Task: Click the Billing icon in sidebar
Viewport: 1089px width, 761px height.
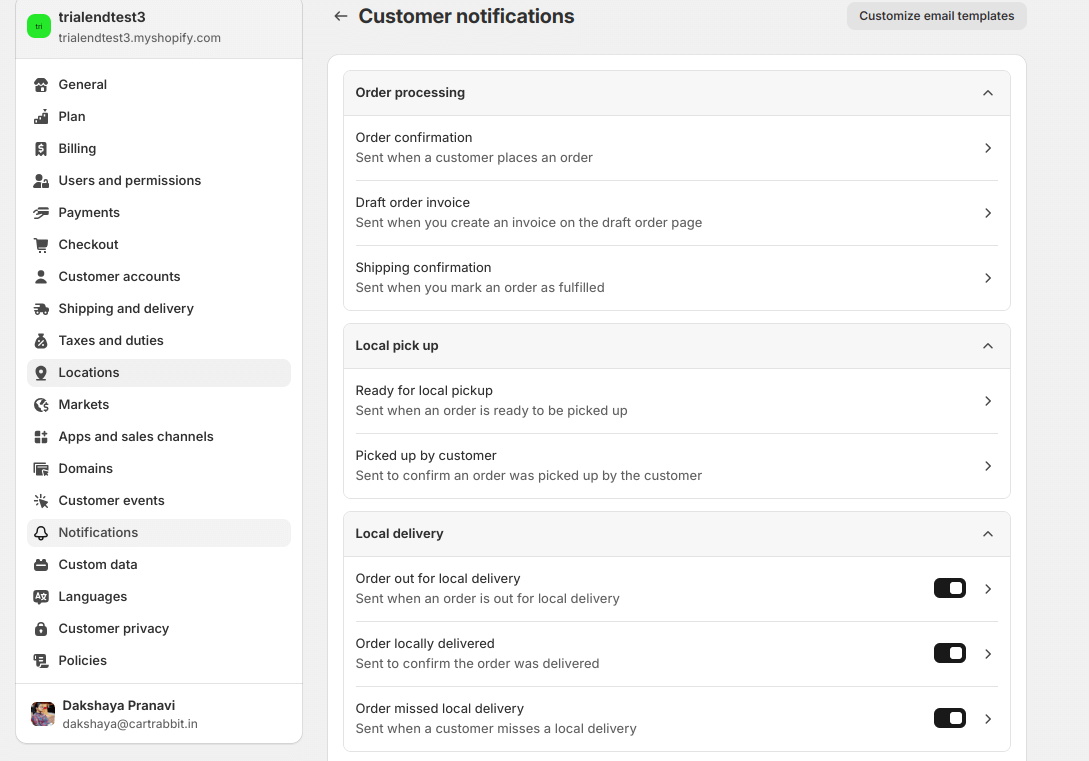Action: [41, 149]
